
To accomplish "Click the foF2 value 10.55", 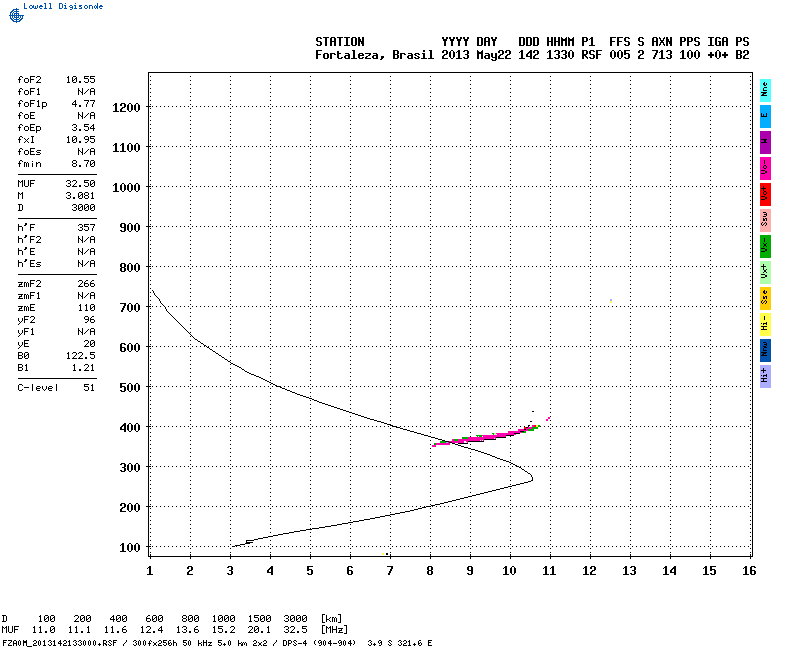I will point(80,80).
